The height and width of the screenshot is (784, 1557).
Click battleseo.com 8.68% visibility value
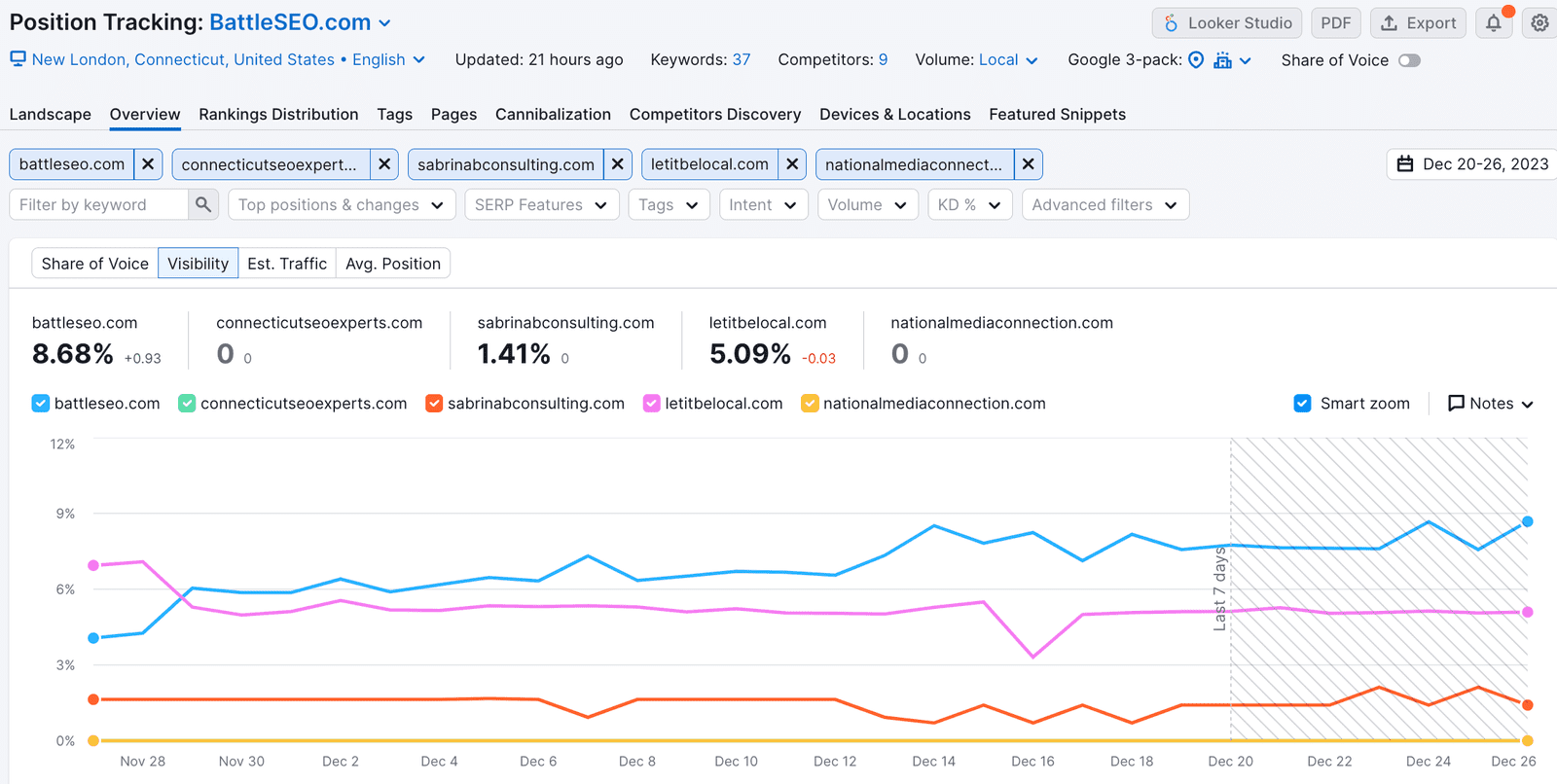[x=73, y=354]
